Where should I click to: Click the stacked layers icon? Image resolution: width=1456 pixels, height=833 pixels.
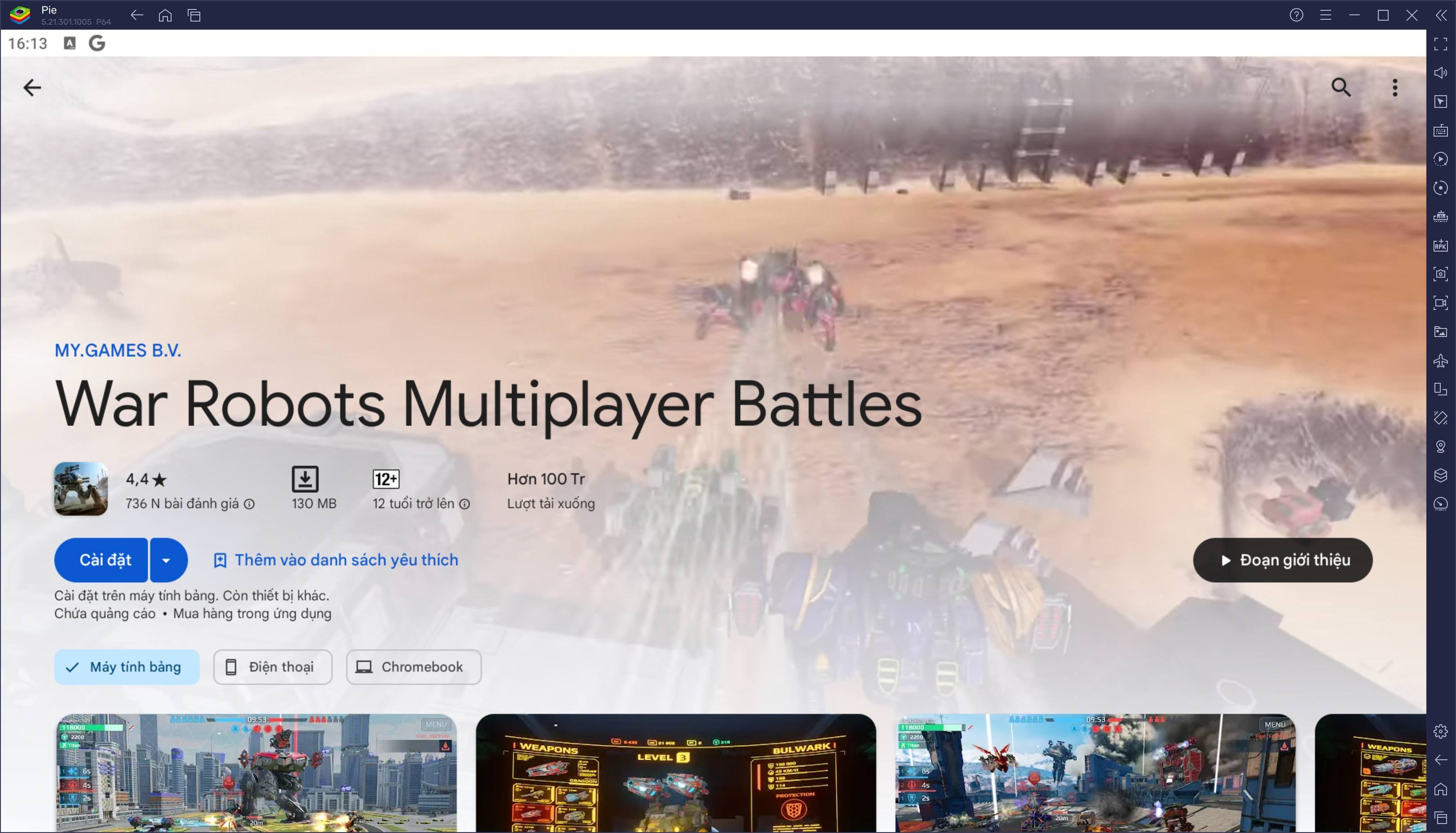point(1441,475)
